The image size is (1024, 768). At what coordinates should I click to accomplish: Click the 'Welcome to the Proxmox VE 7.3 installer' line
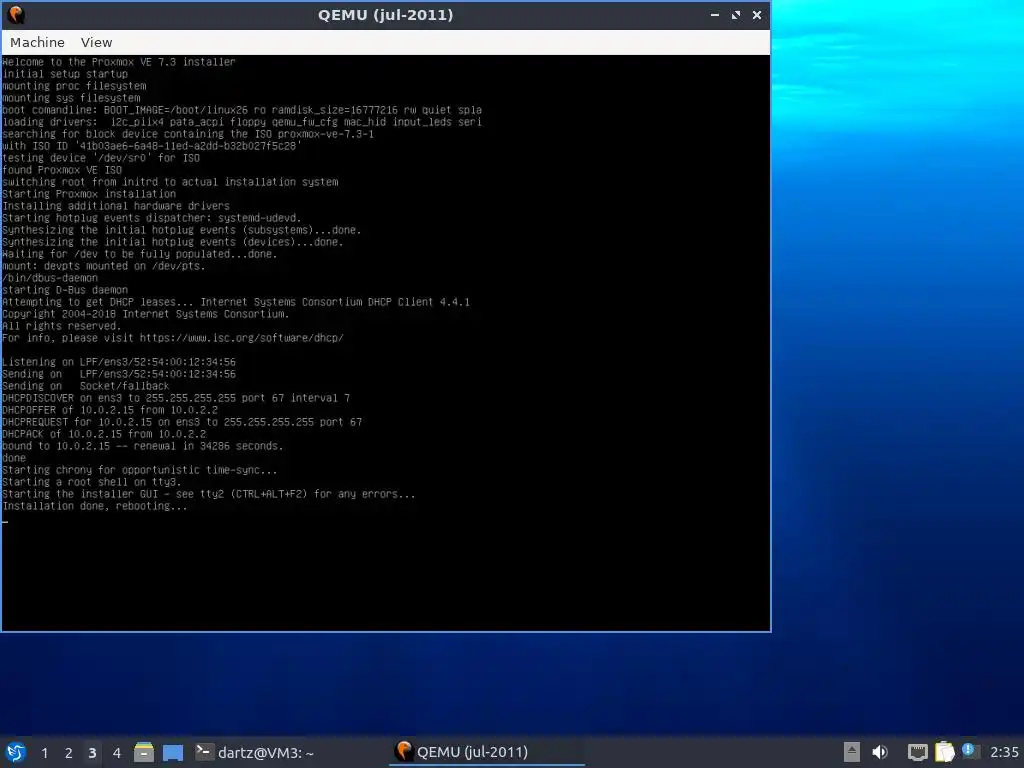119,62
